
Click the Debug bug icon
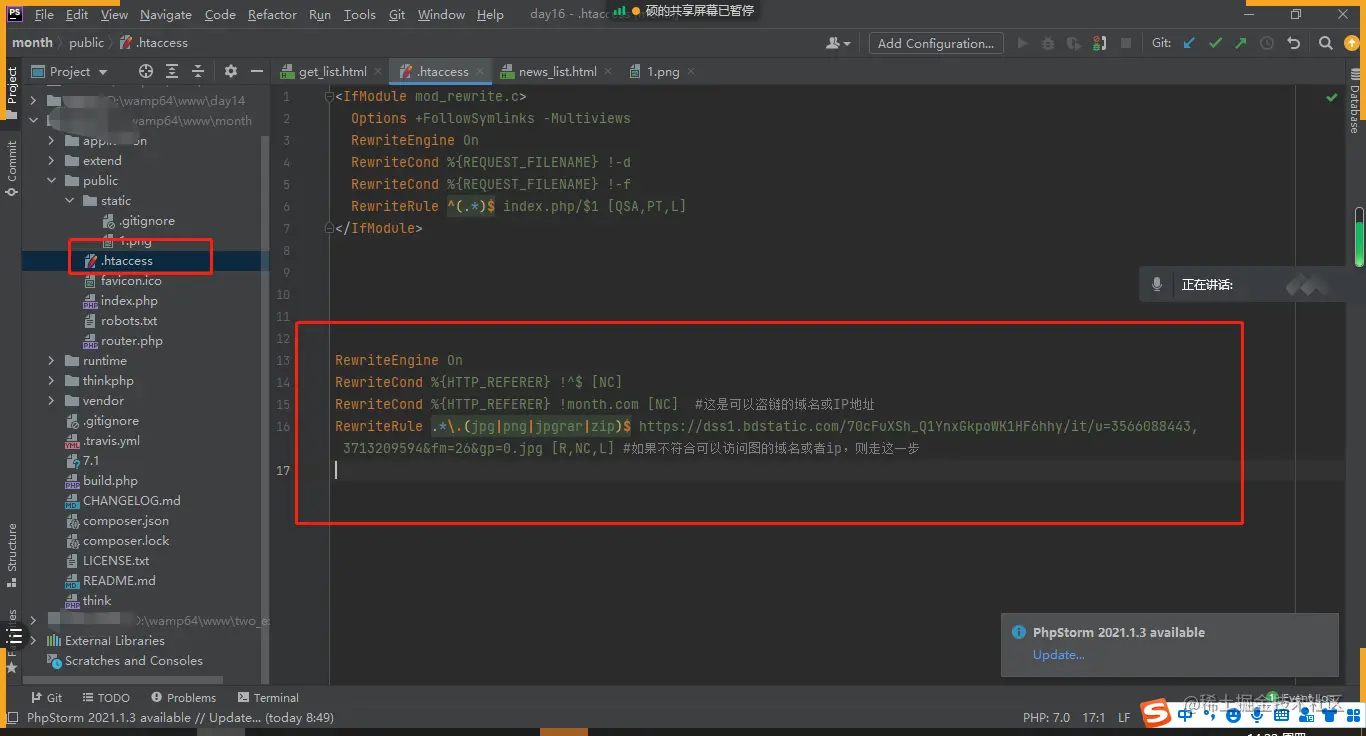point(1048,43)
